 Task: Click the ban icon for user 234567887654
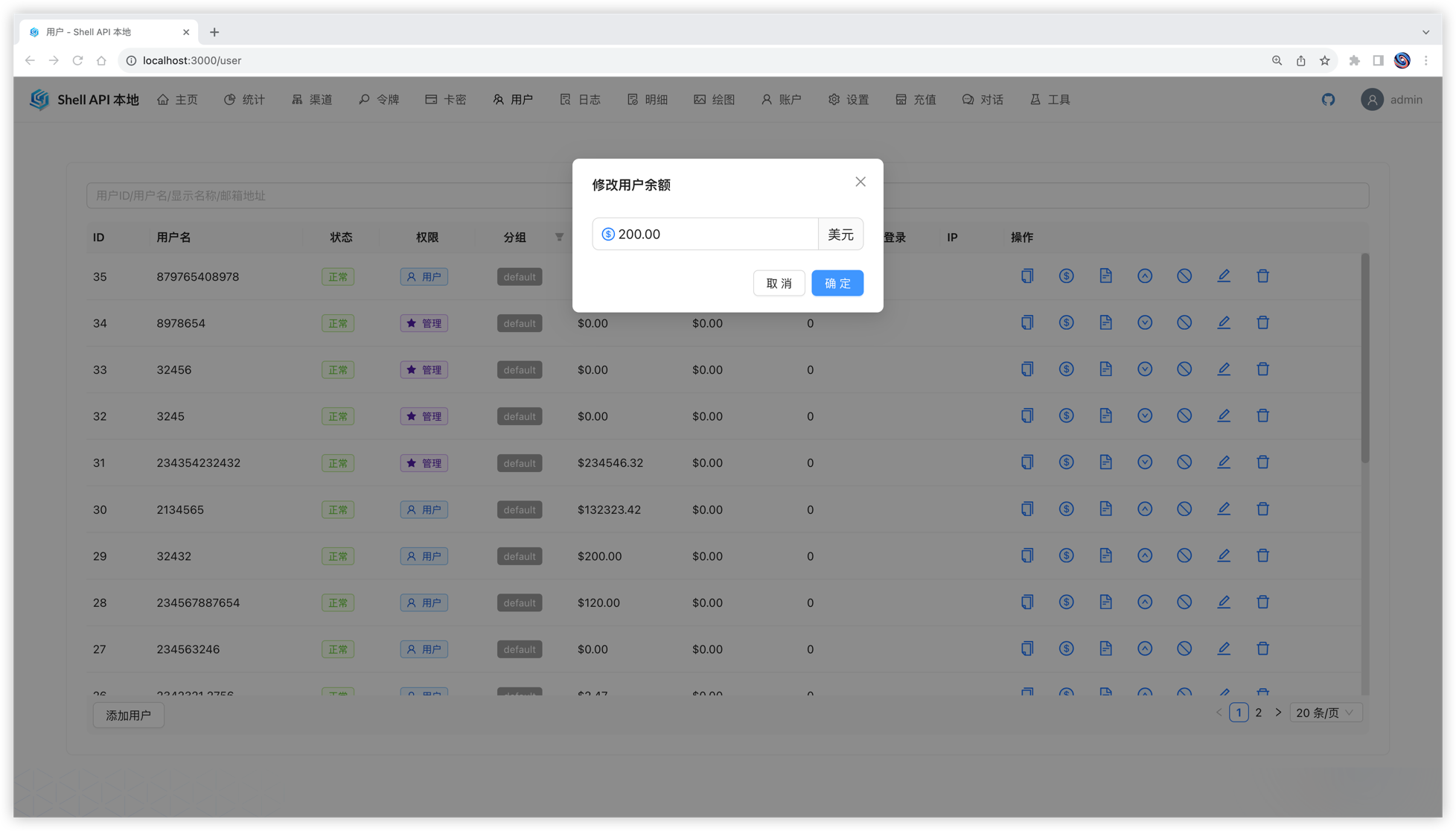[x=1184, y=602]
